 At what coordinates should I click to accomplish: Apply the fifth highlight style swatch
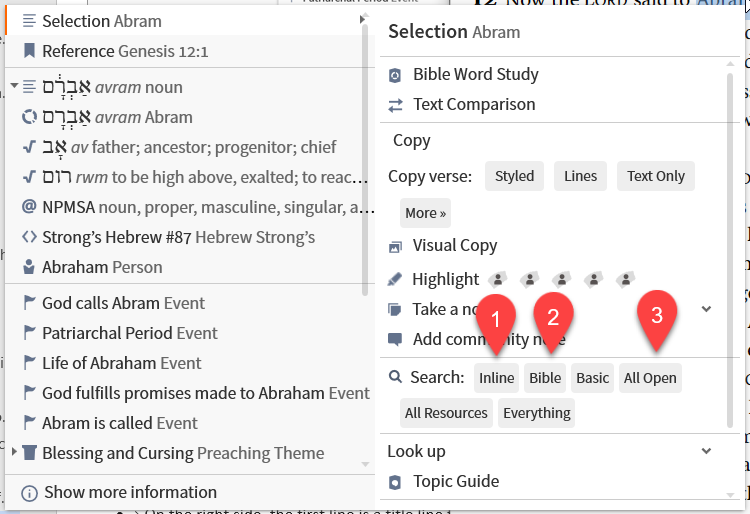626,279
